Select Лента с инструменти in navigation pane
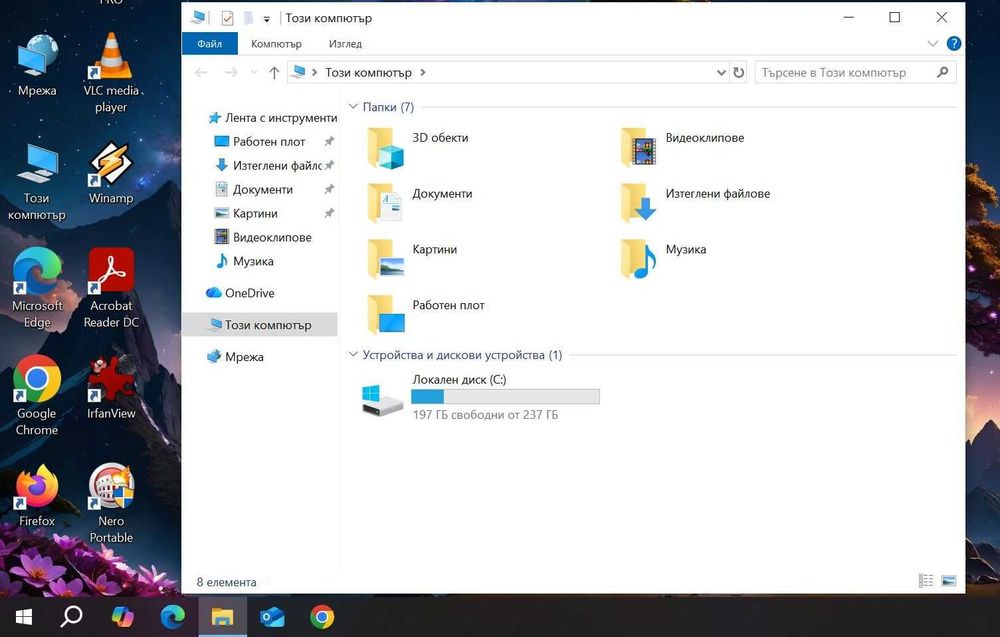The width and height of the screenshot is (1000, 637). click(x=273, y=117)
